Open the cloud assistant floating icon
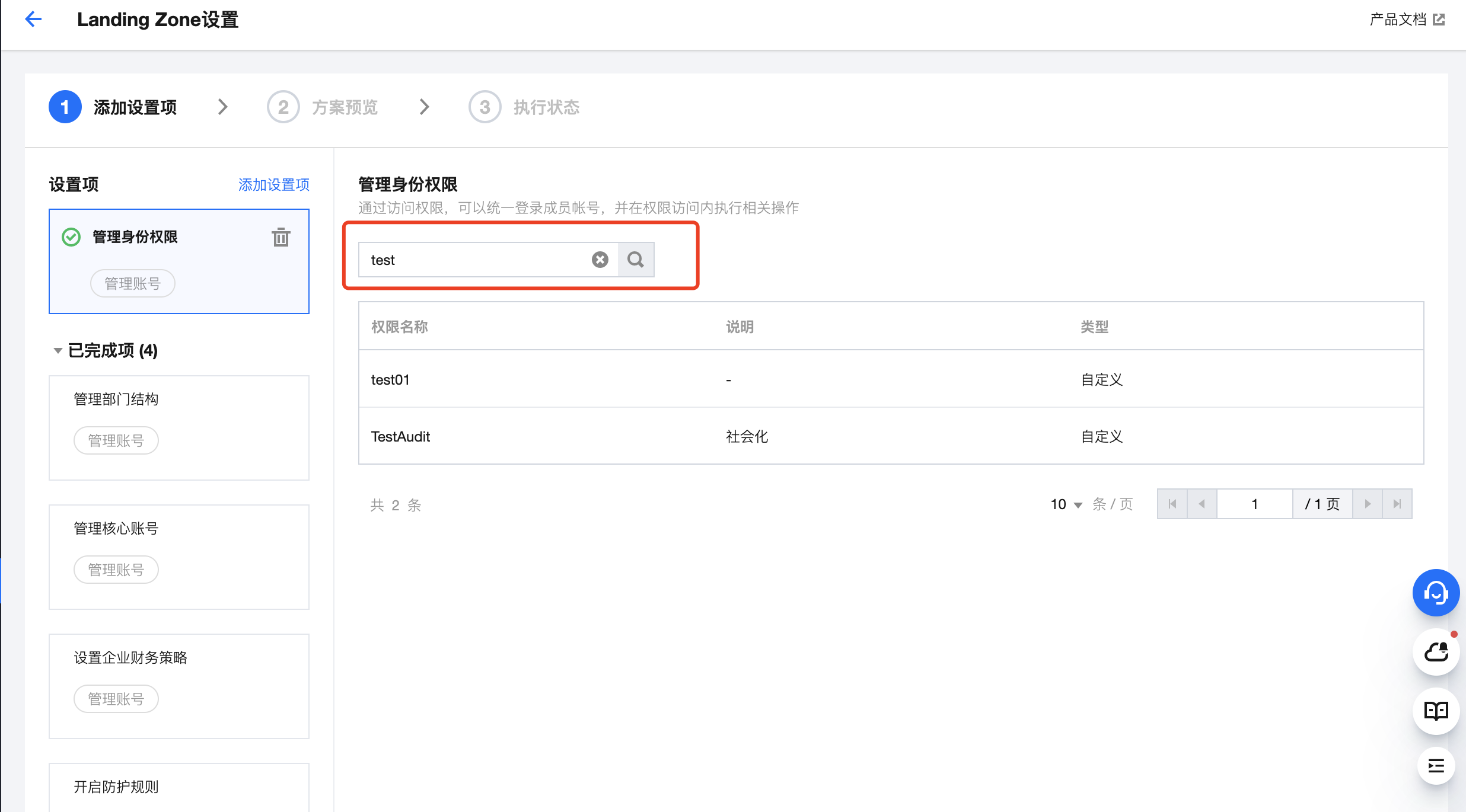Viewport: 1466px width, 812px height. point(1435,652)
